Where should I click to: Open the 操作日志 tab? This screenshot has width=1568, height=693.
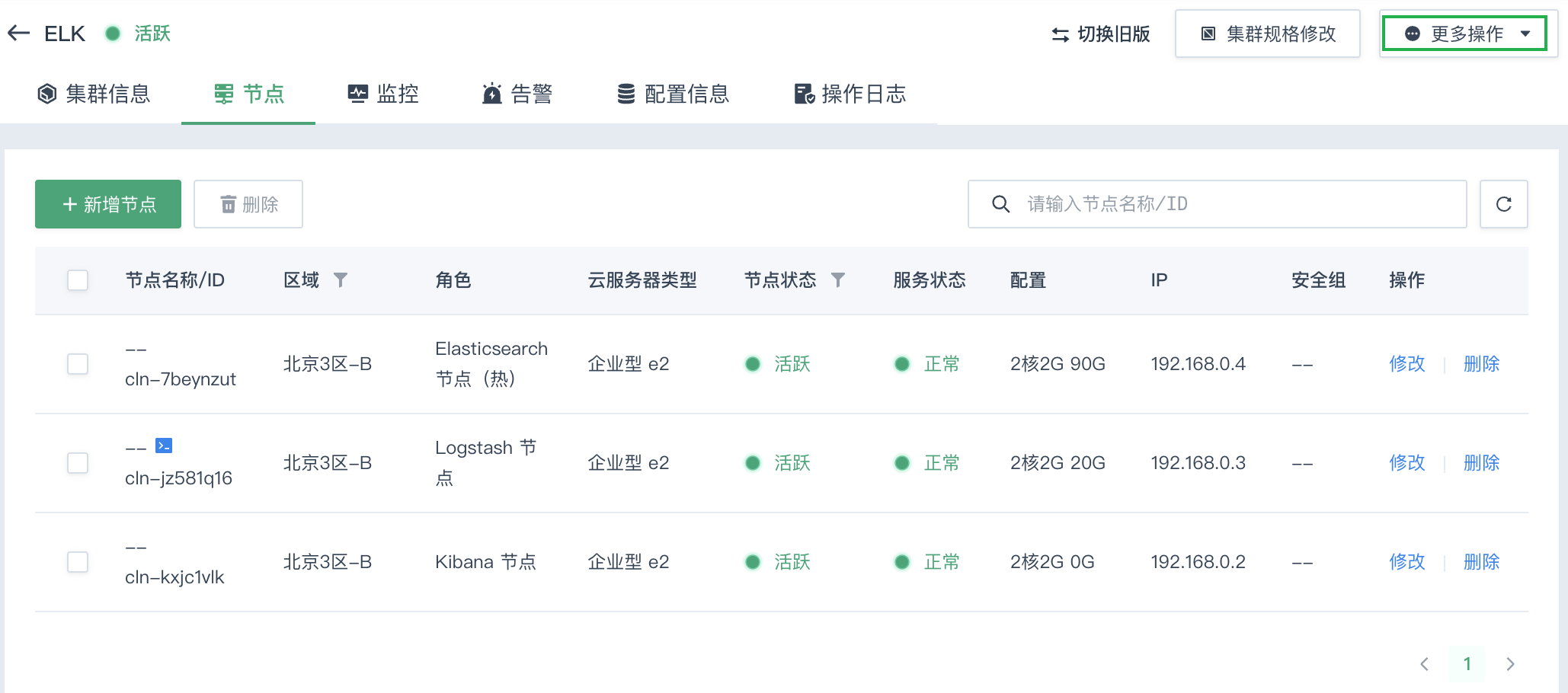pyautogui.click(x=850, y=94)
